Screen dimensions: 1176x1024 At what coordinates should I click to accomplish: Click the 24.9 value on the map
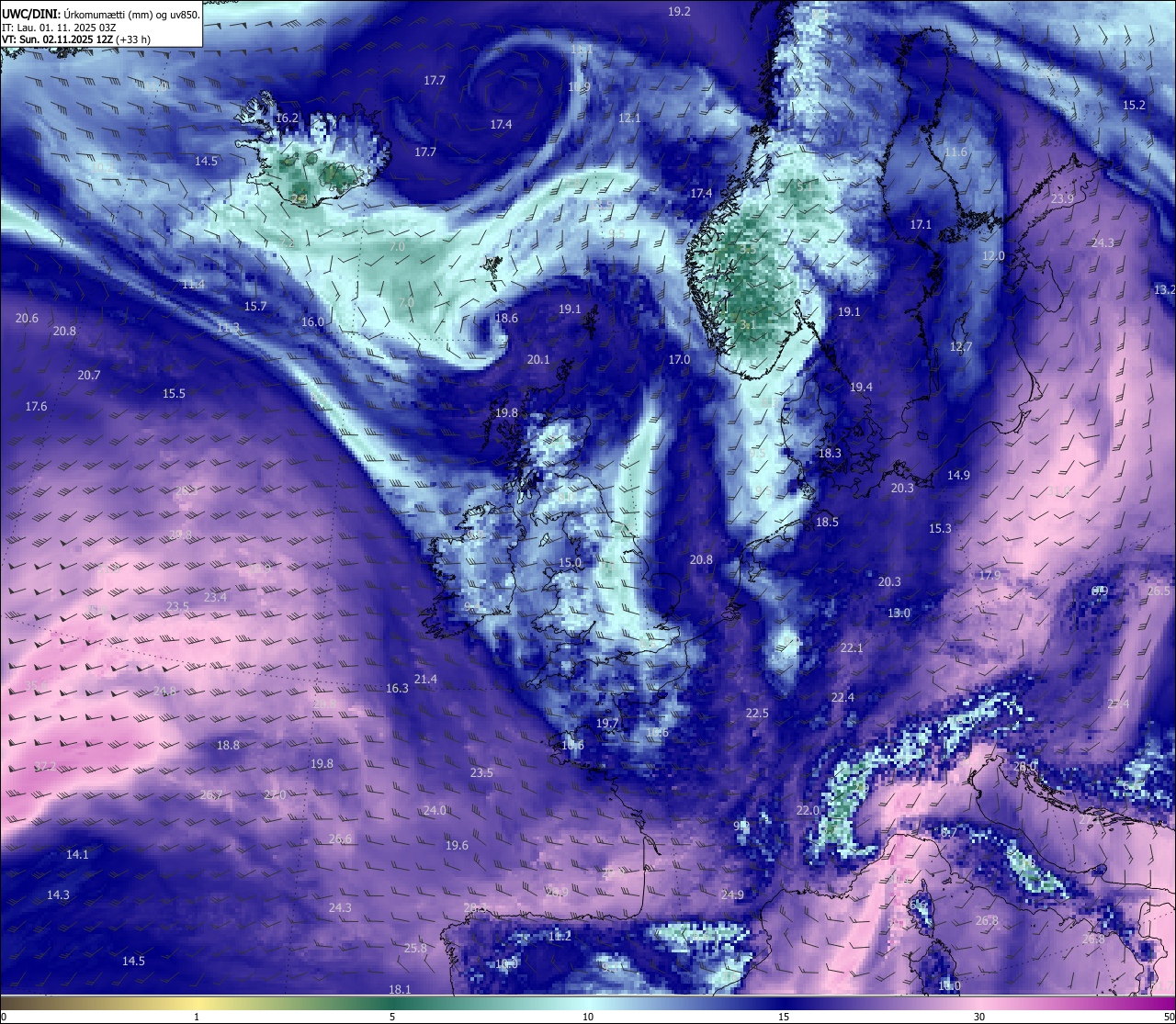[x=732, y=895]
